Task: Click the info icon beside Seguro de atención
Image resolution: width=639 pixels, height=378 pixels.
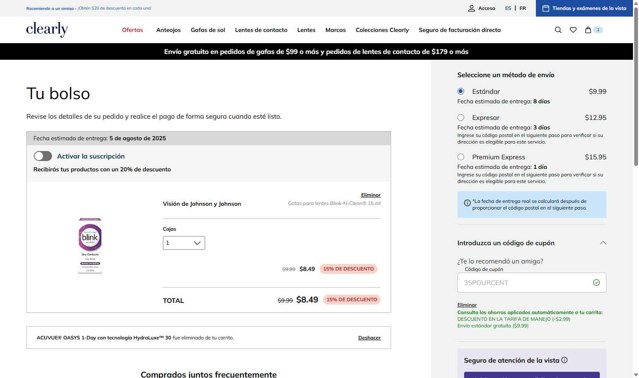Action: (564, 360)
